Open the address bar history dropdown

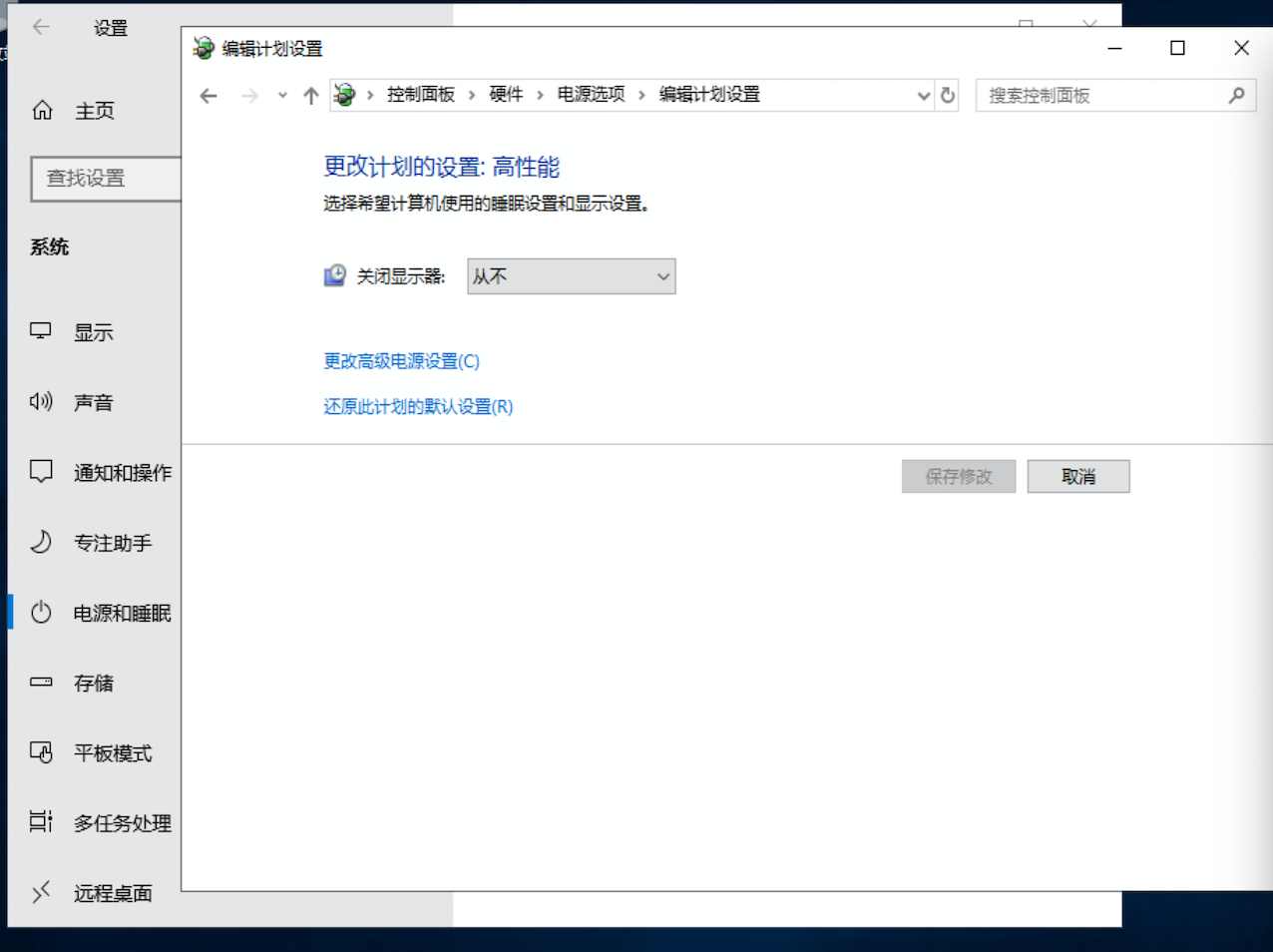point(924,96)
